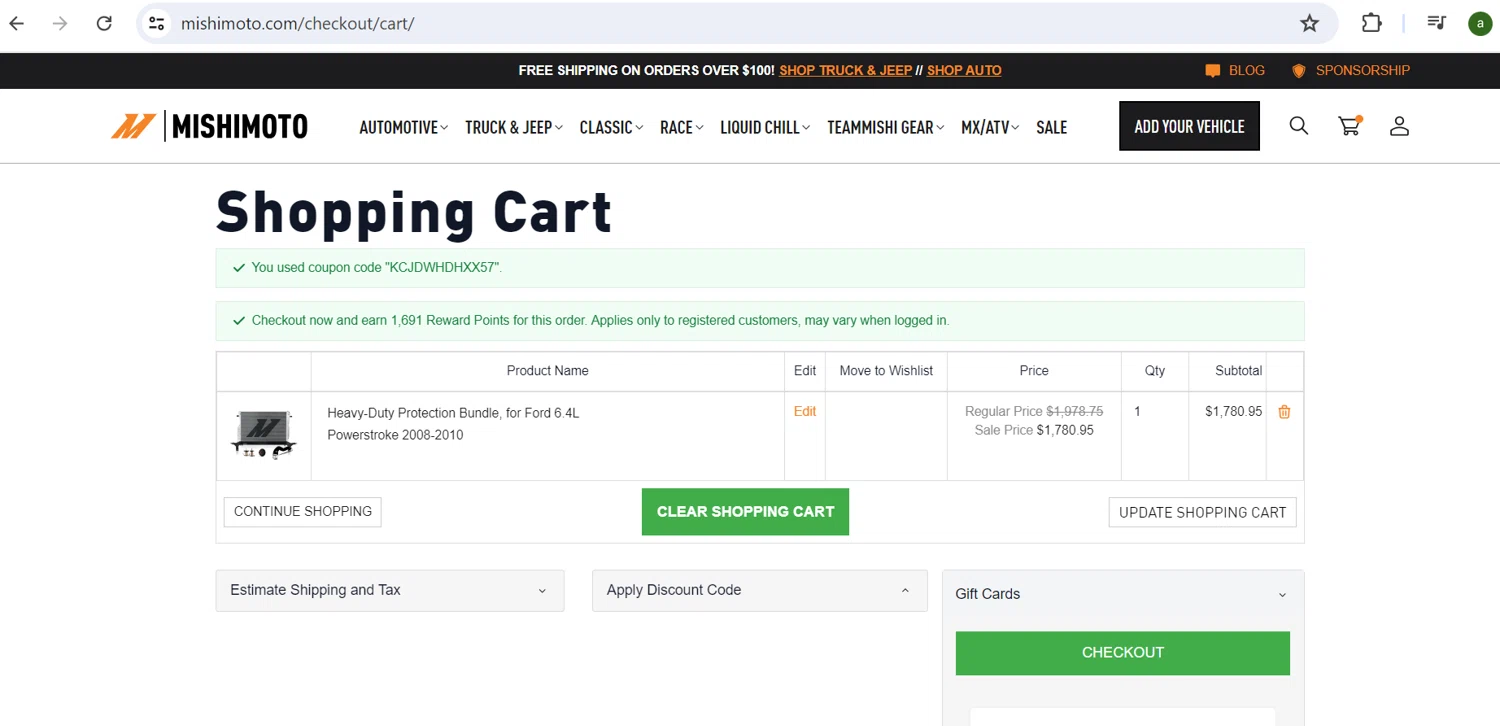The width and height of the screenshot is (1500, 726).
Task: Click the Mishimoto logo
Action: 209,126
